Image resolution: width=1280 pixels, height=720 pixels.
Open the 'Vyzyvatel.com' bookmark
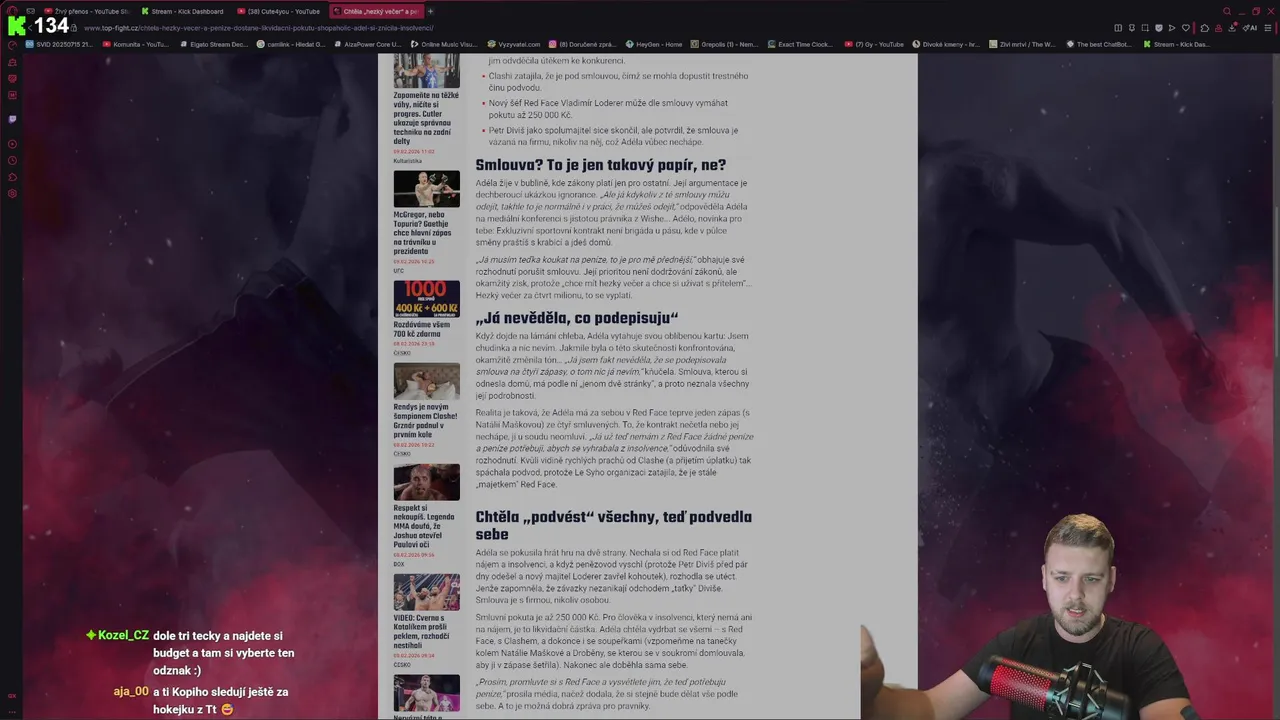(514, 44)
